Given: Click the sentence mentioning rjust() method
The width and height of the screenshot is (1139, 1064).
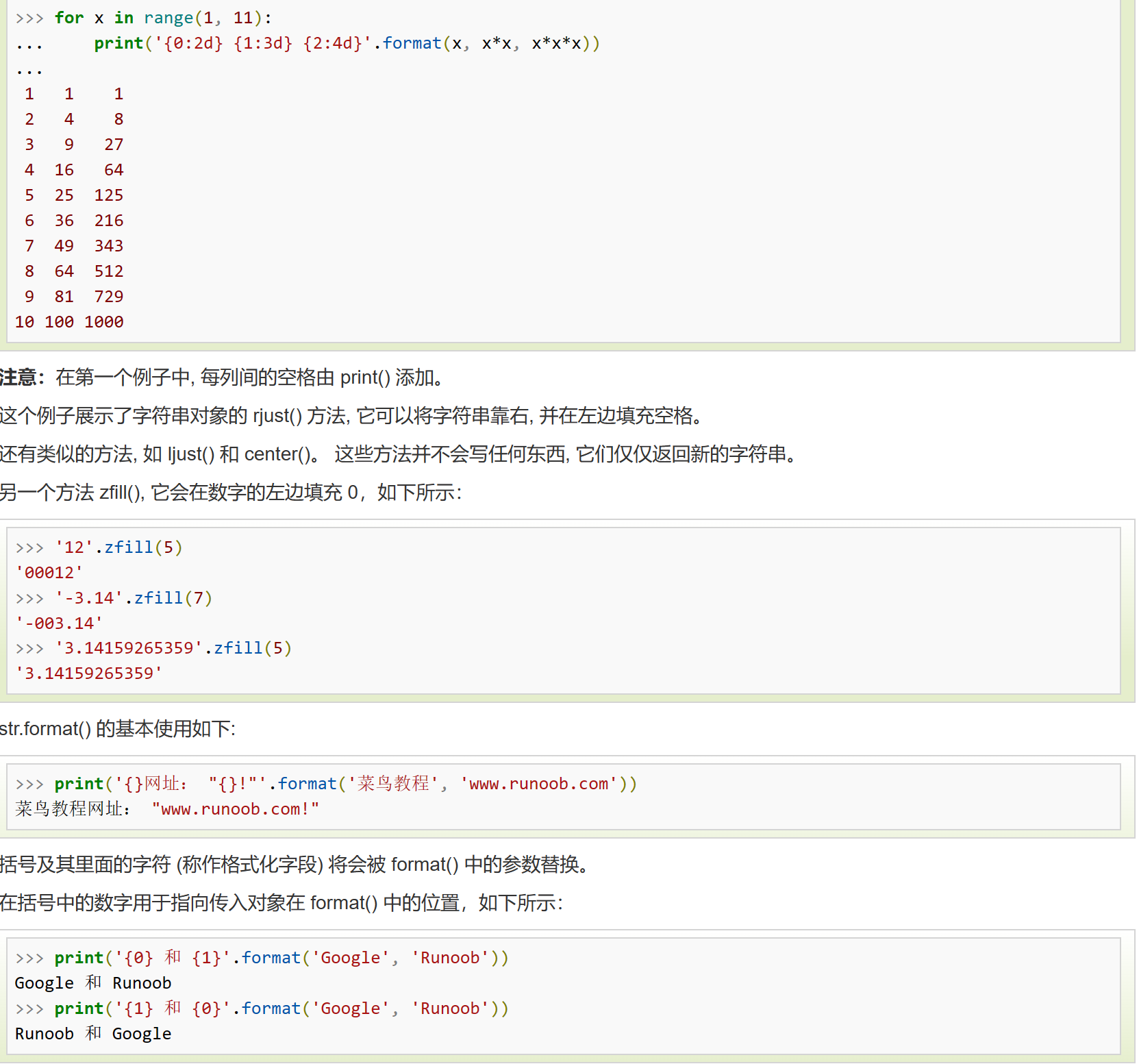Looking at the screenshot, I should pos(351,415).
